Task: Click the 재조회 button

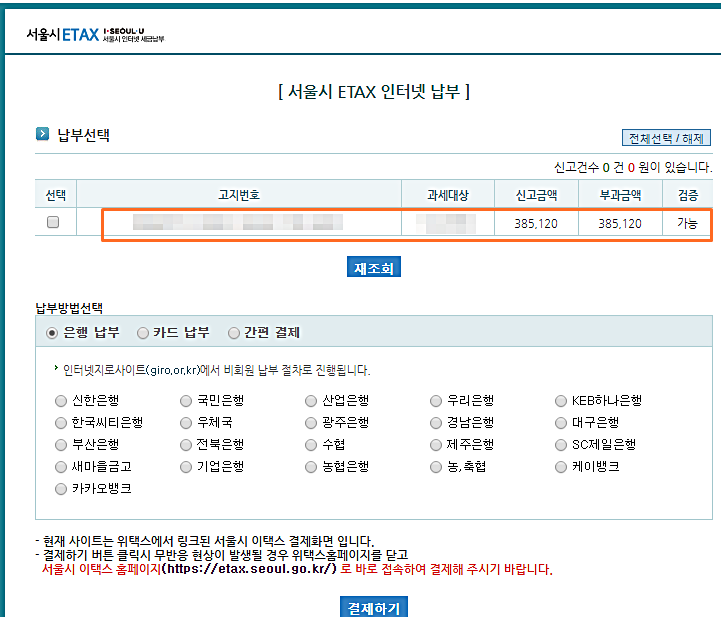Action: (x=373, y=267)
